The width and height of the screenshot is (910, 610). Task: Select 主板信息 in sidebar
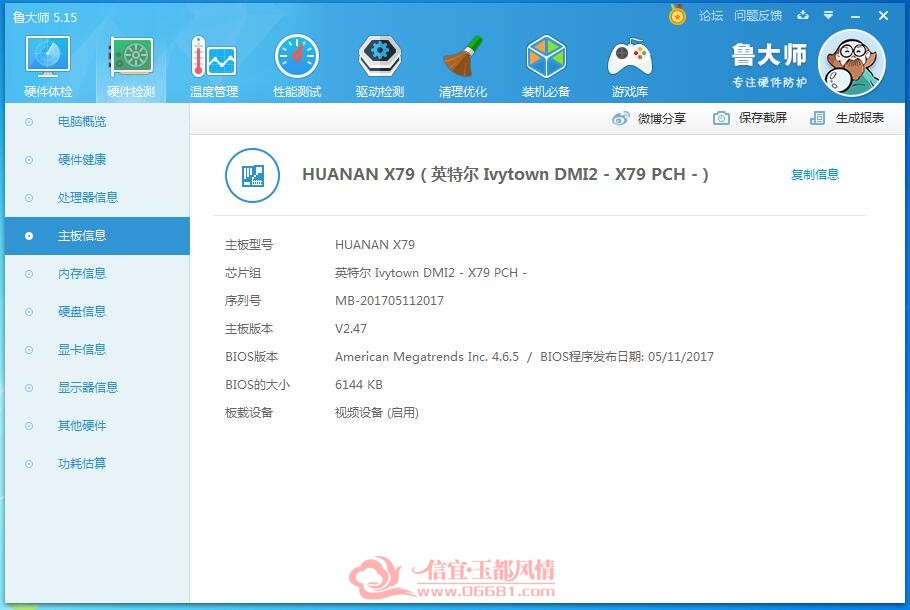click(x=97, y=236)
